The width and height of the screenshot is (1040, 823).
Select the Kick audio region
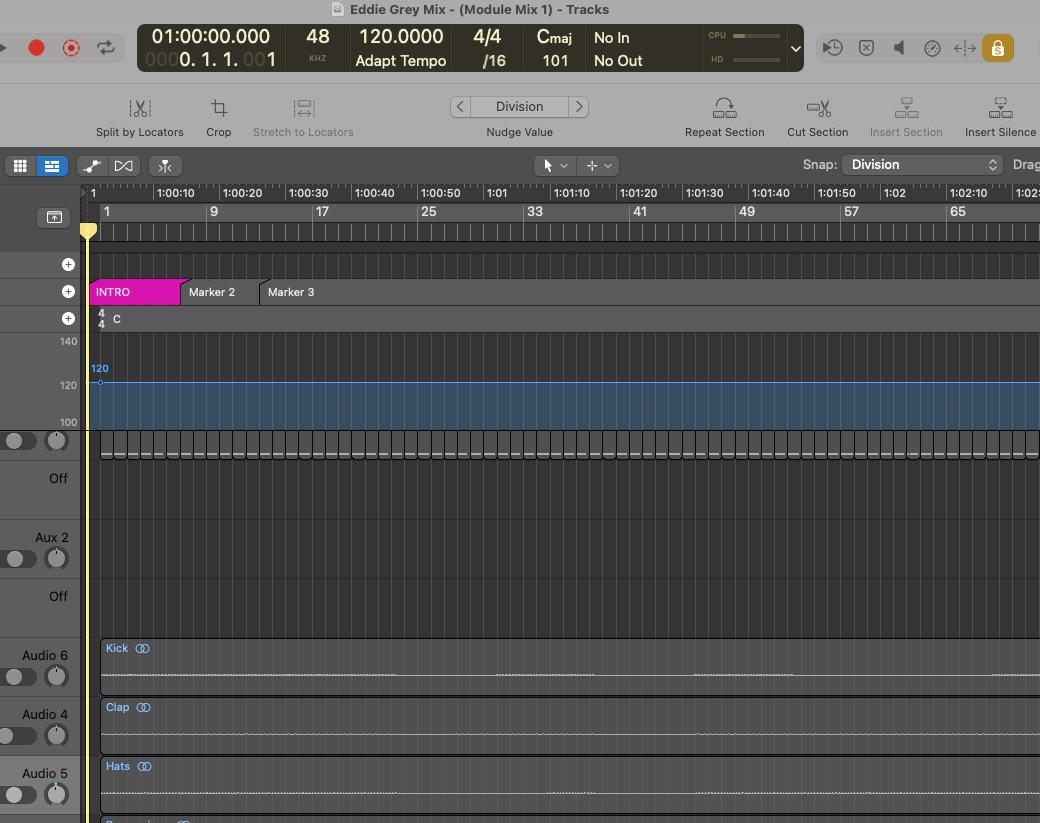click(x=570, y=667)
